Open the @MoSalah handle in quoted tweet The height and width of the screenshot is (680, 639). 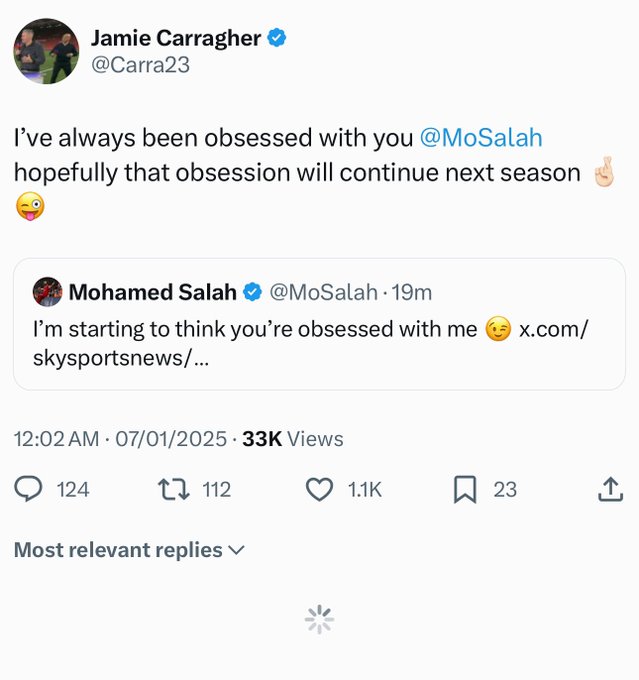[x=324, y=292]
